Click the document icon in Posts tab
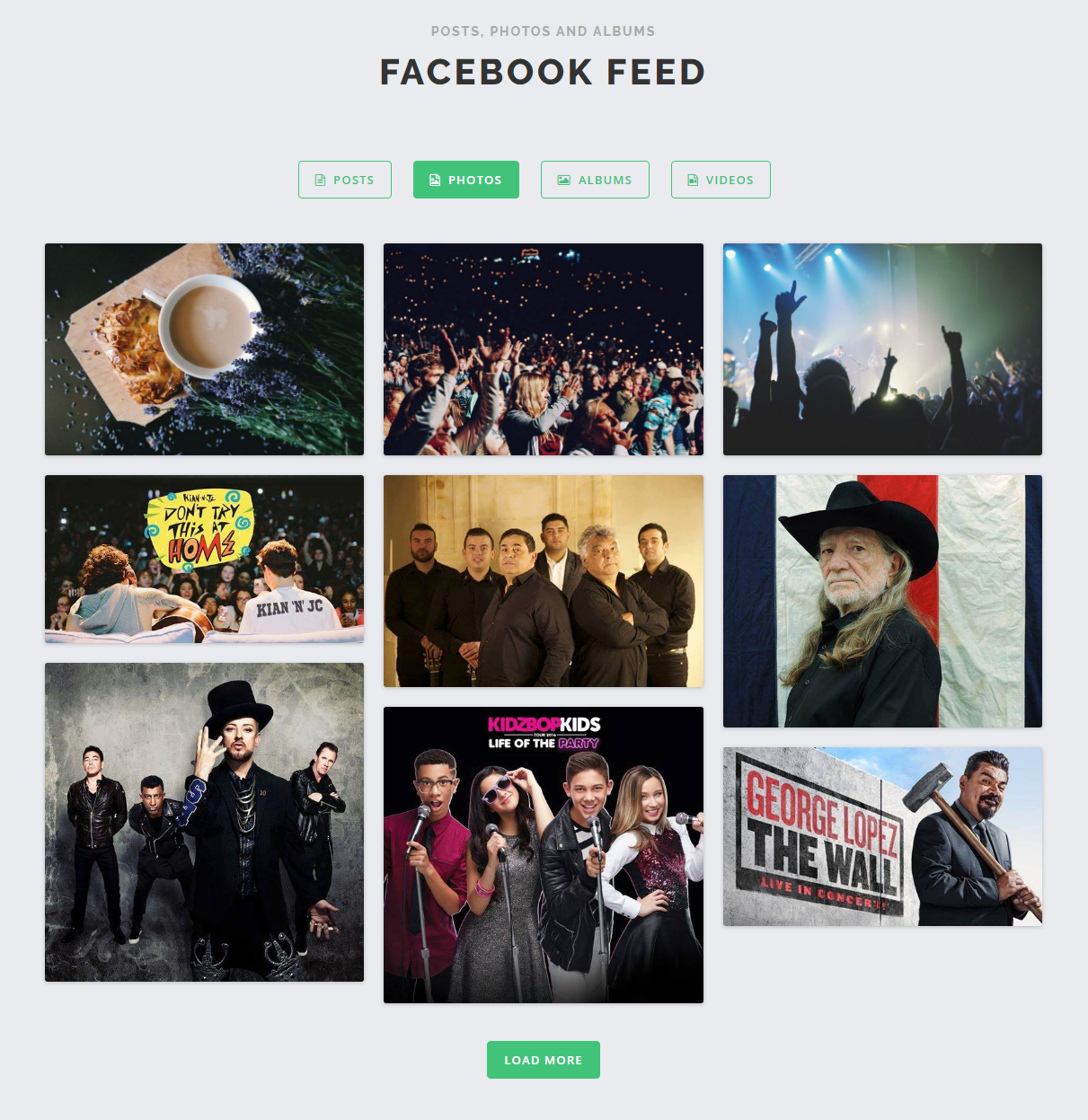Screen dimensions: 1088x1120 click(320, 180)
